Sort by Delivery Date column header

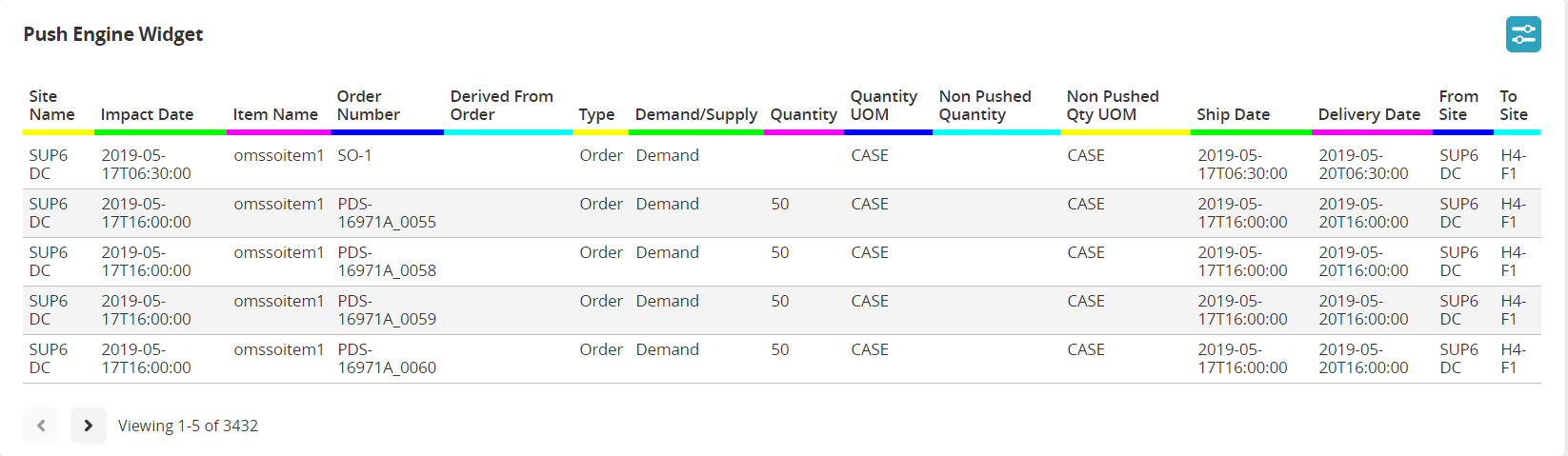coord(1369,114)
